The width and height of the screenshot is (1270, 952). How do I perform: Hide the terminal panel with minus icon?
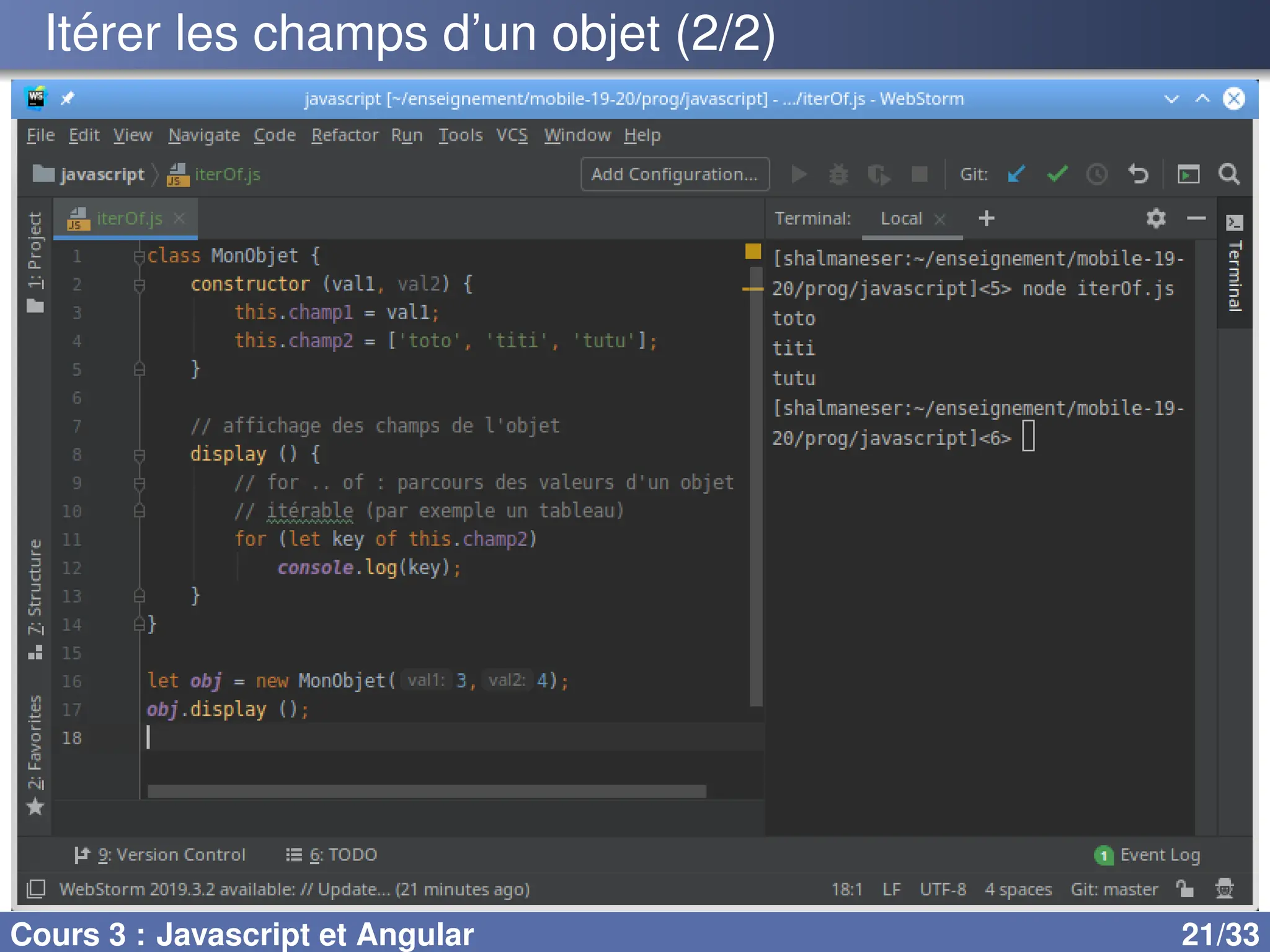[x=1196, y=218]
